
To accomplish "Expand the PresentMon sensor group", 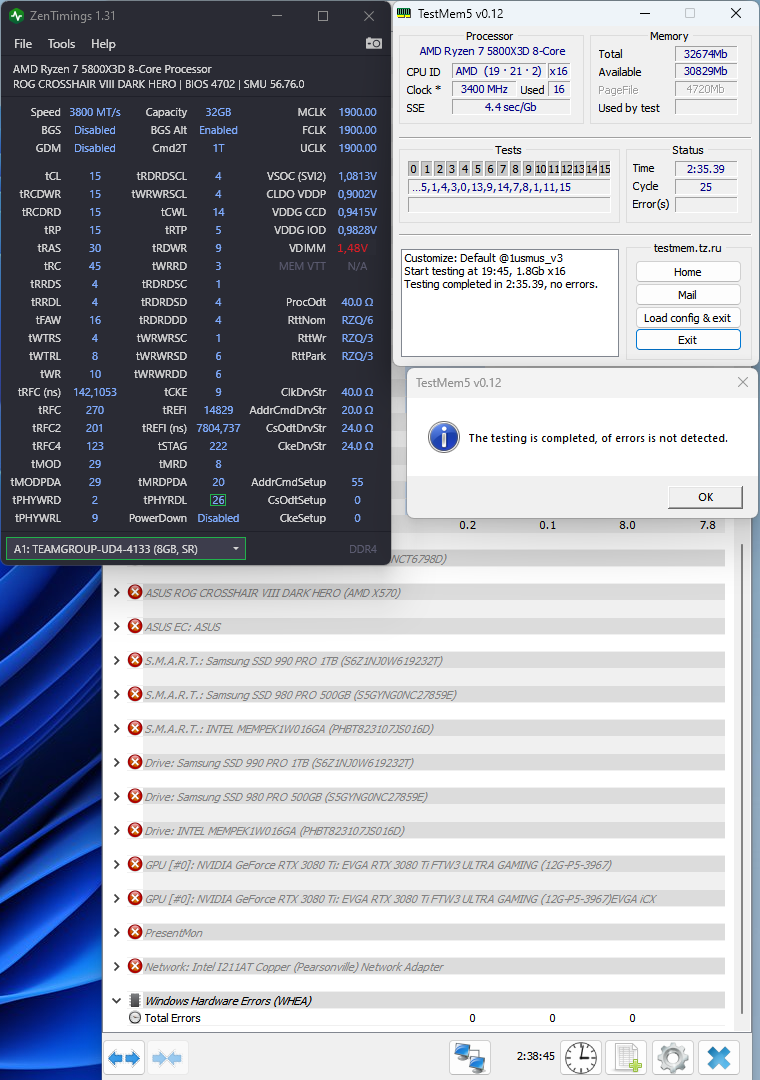I will tap(116, 932).
